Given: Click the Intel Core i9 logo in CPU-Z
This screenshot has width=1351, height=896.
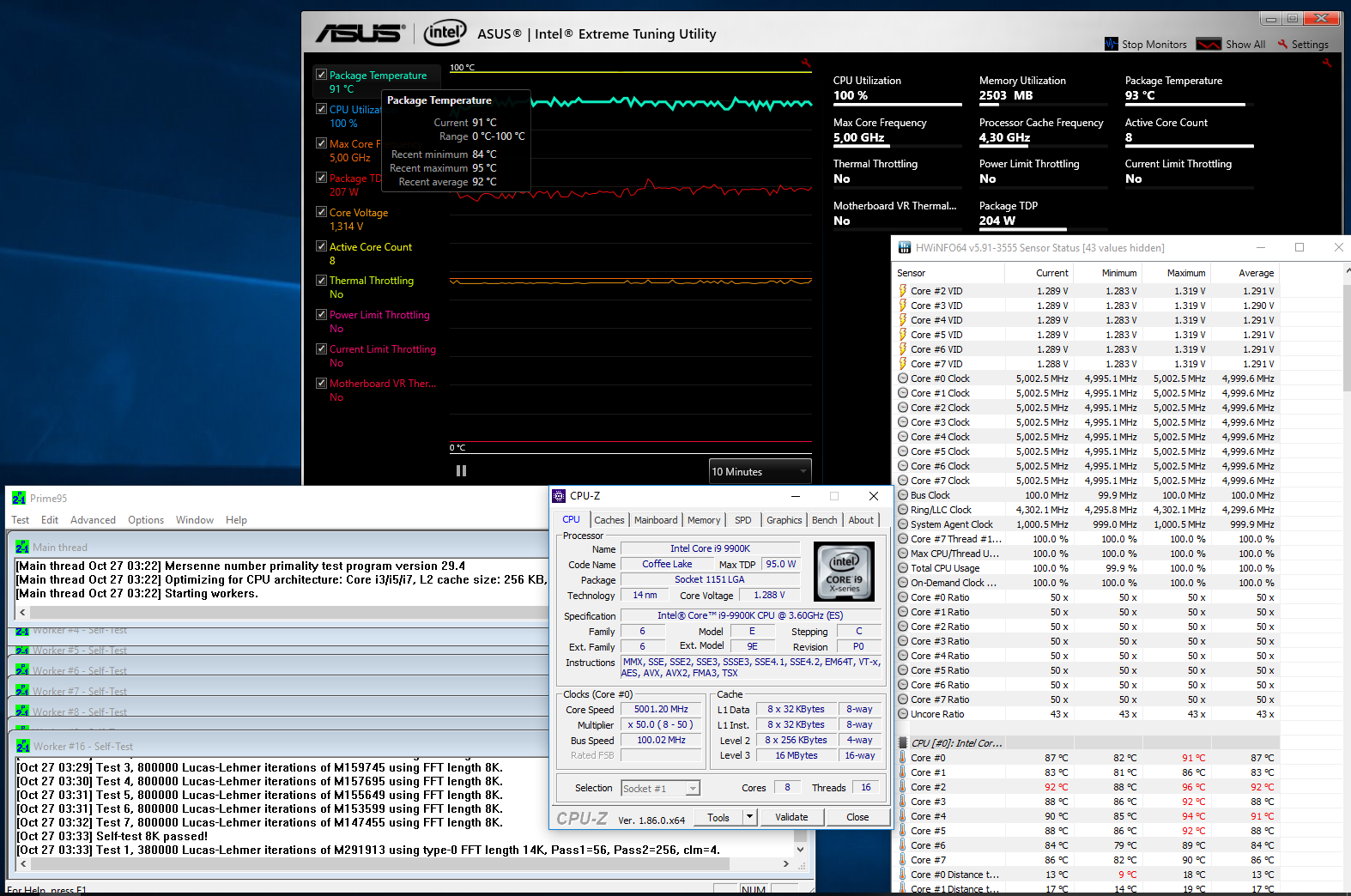Looking at the screenshot, I should (x=844, y=571).
